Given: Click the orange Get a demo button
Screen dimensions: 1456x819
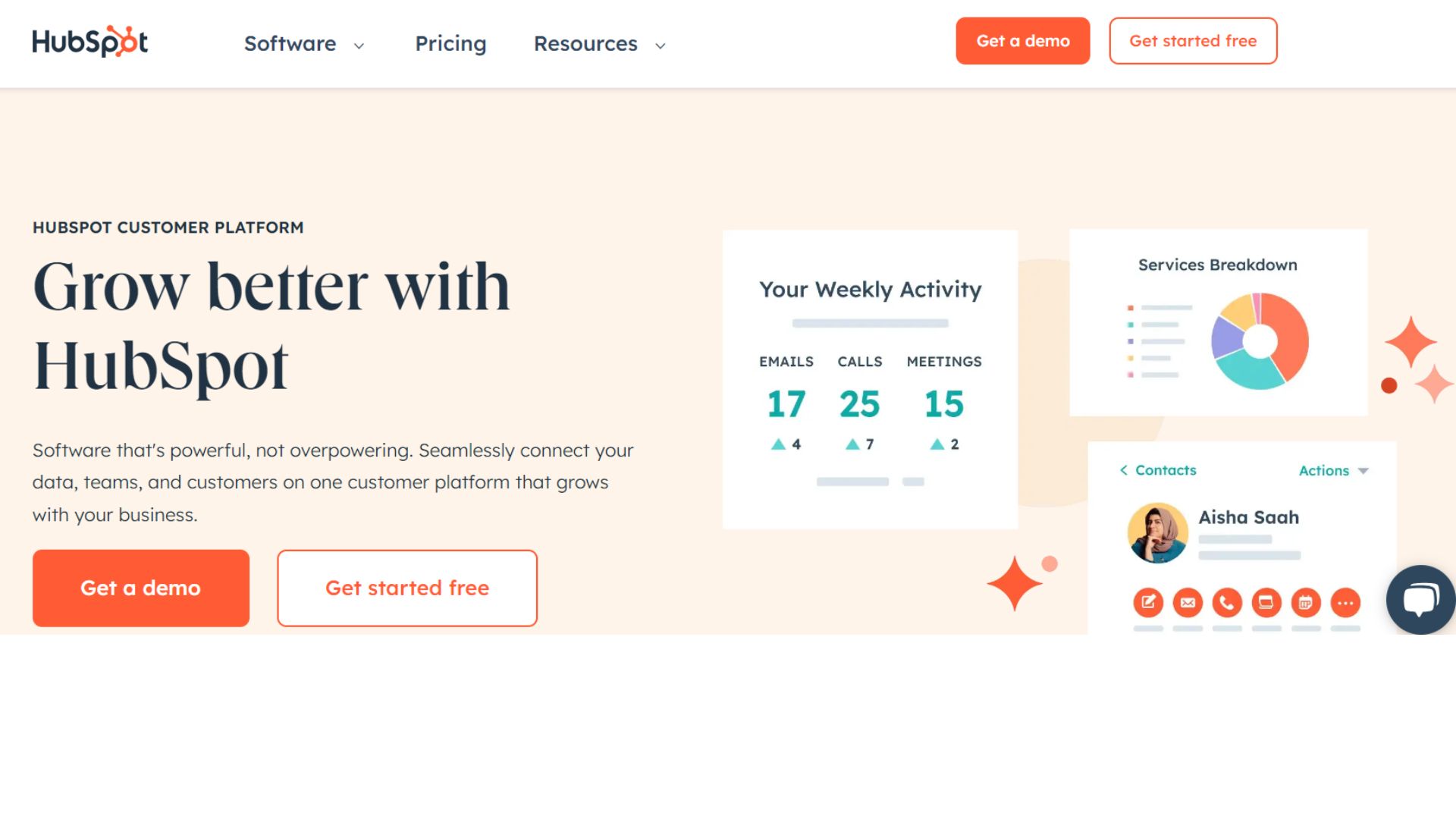Looking at the screenshot, I should pos(140,588).
